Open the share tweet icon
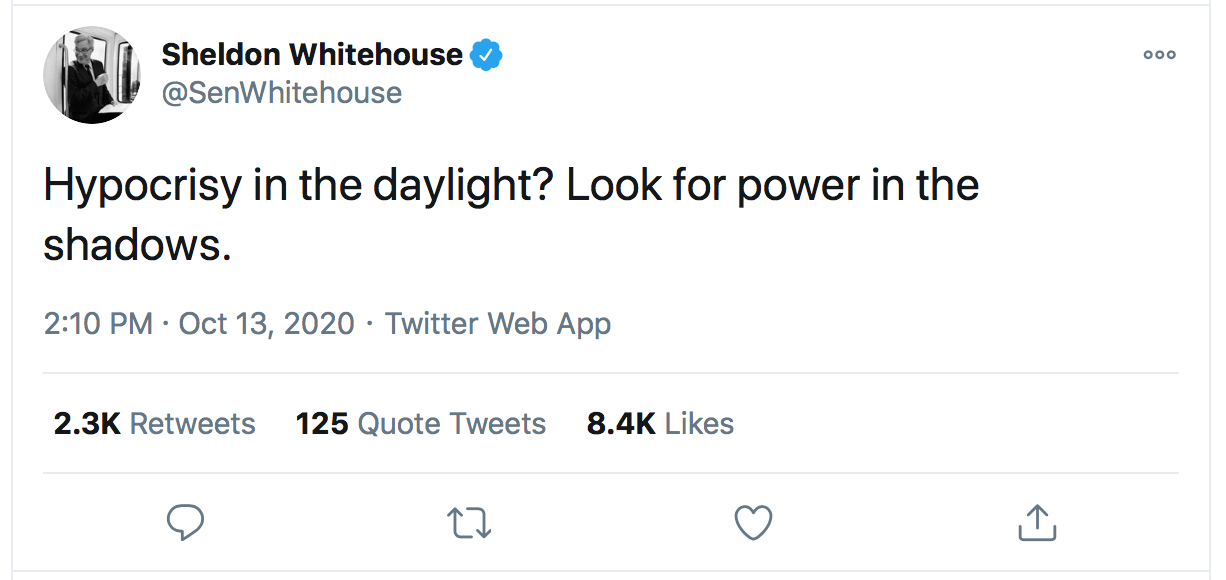 (1037, 522)
